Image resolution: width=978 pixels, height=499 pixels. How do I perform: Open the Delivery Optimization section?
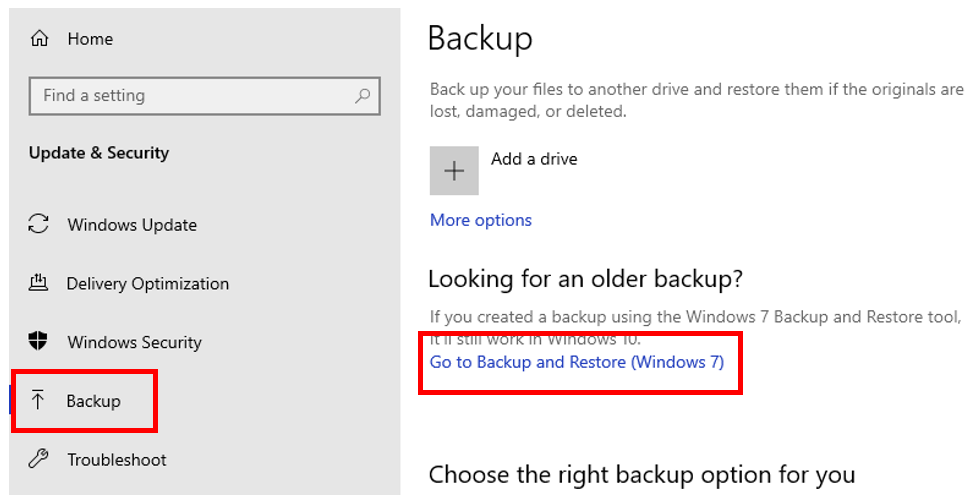pyautogui.click(x=148, y=284)
